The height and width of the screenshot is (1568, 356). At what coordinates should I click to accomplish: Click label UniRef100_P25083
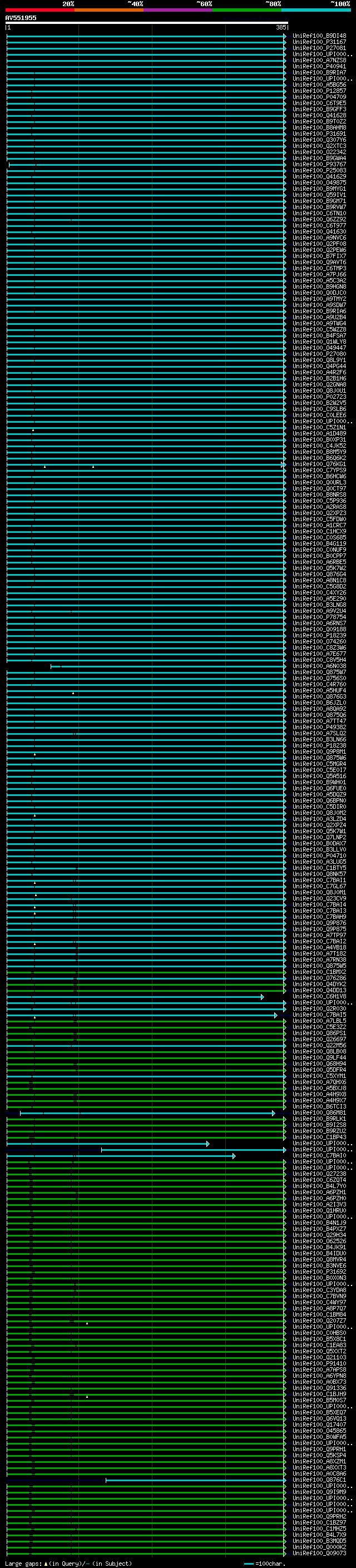(319, 170)
